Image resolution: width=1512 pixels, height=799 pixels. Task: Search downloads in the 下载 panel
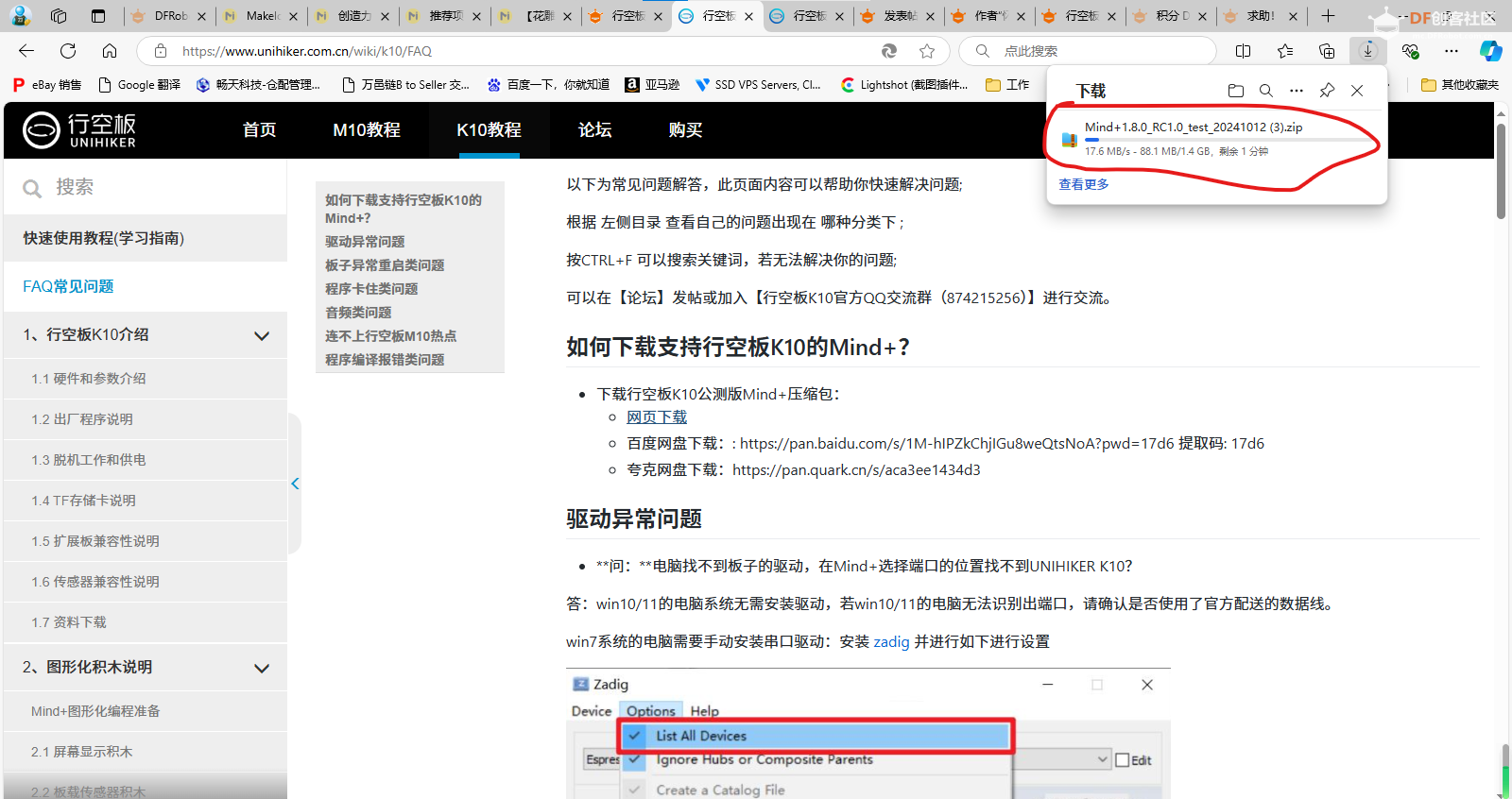point(1266,91)
